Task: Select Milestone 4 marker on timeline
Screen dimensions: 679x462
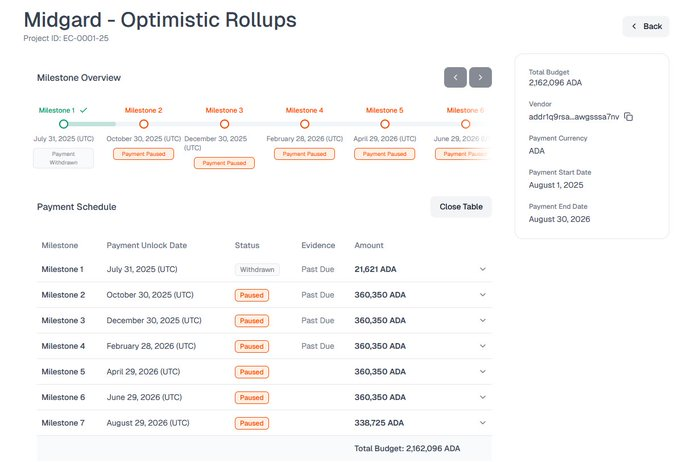Action: pos(304,124)
